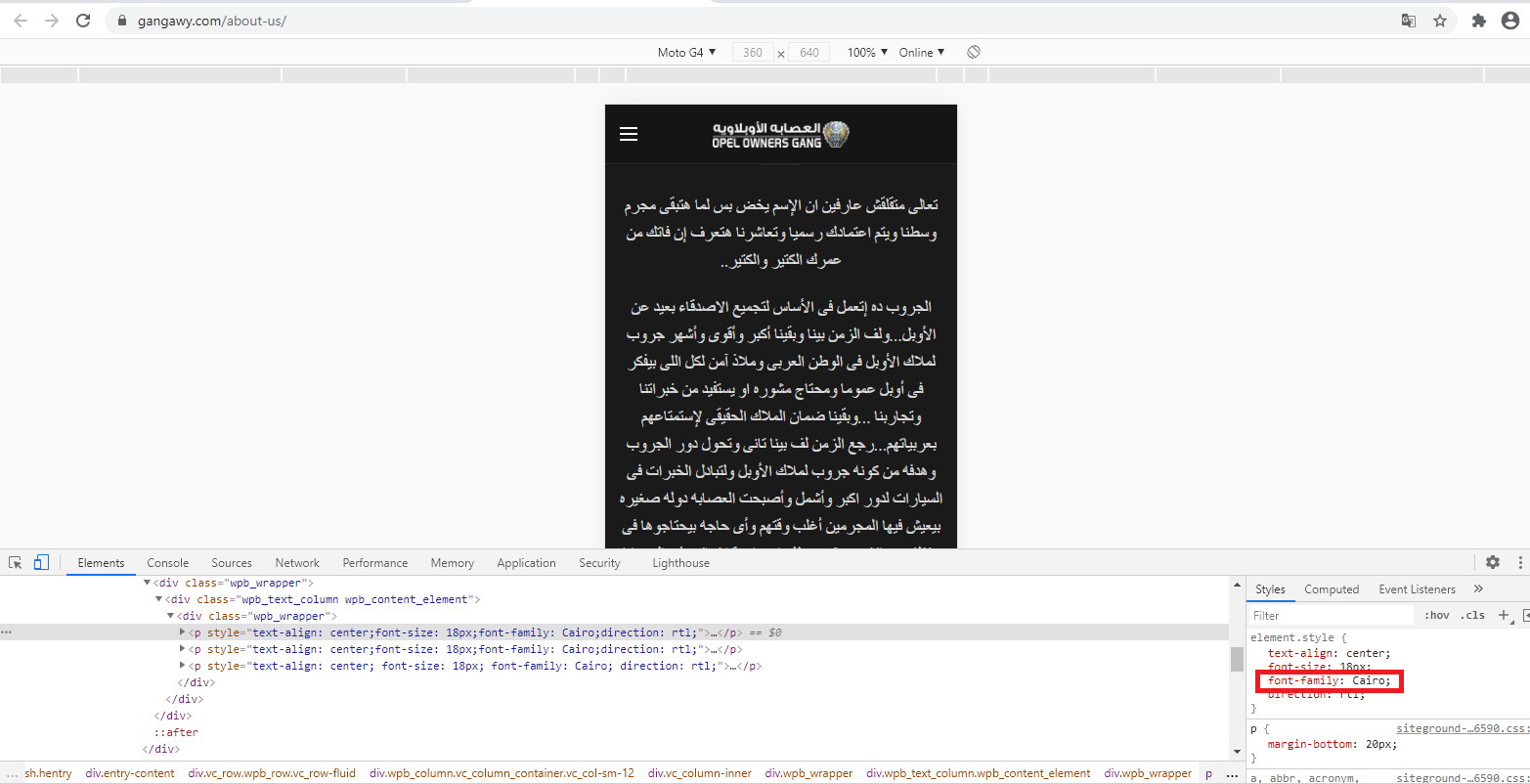The image size is (1530, 784).
Task: Click the browser forward arrow
Action: pyautogui.click(x=52, y=20)
